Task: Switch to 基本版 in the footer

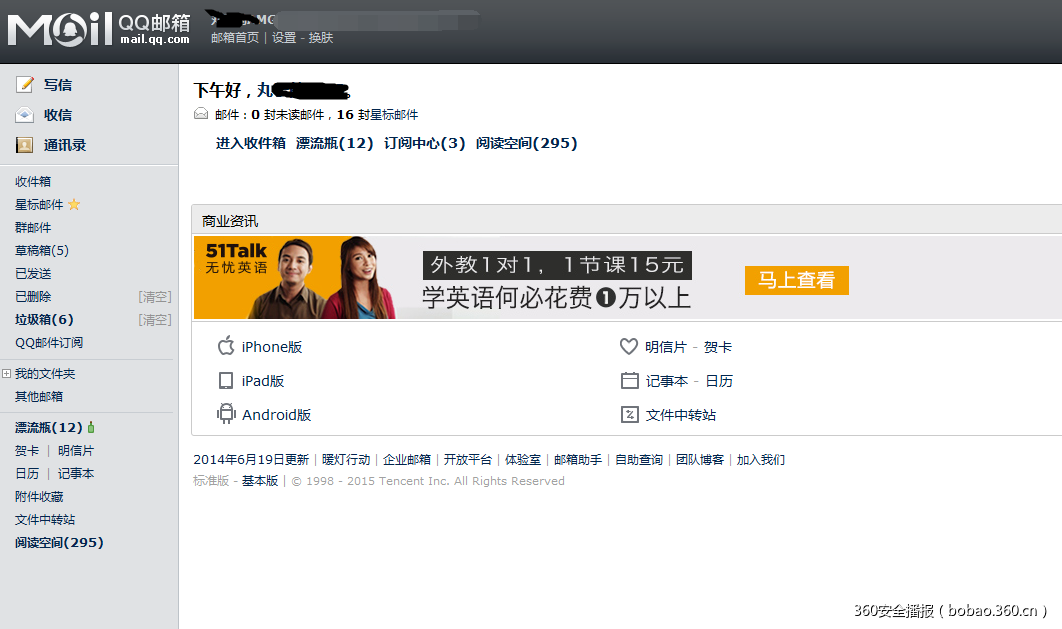Action: [260, 481]
